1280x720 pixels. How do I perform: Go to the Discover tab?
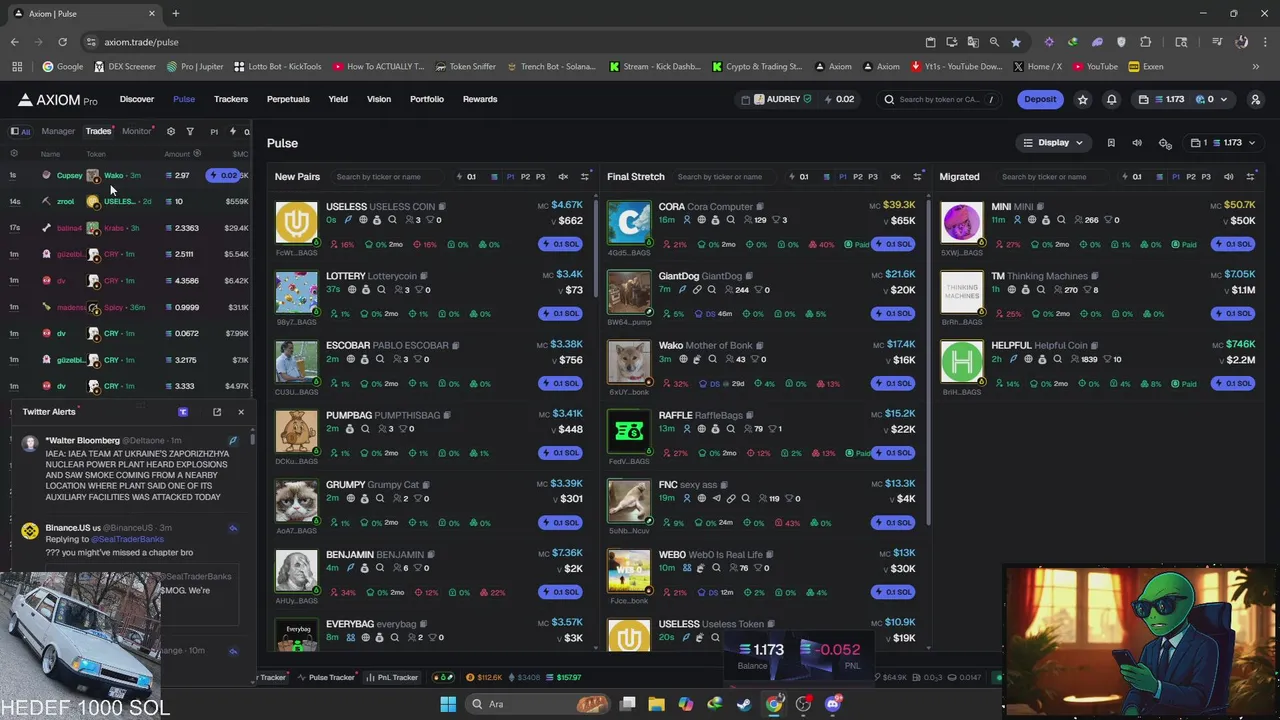coord(137,99)
